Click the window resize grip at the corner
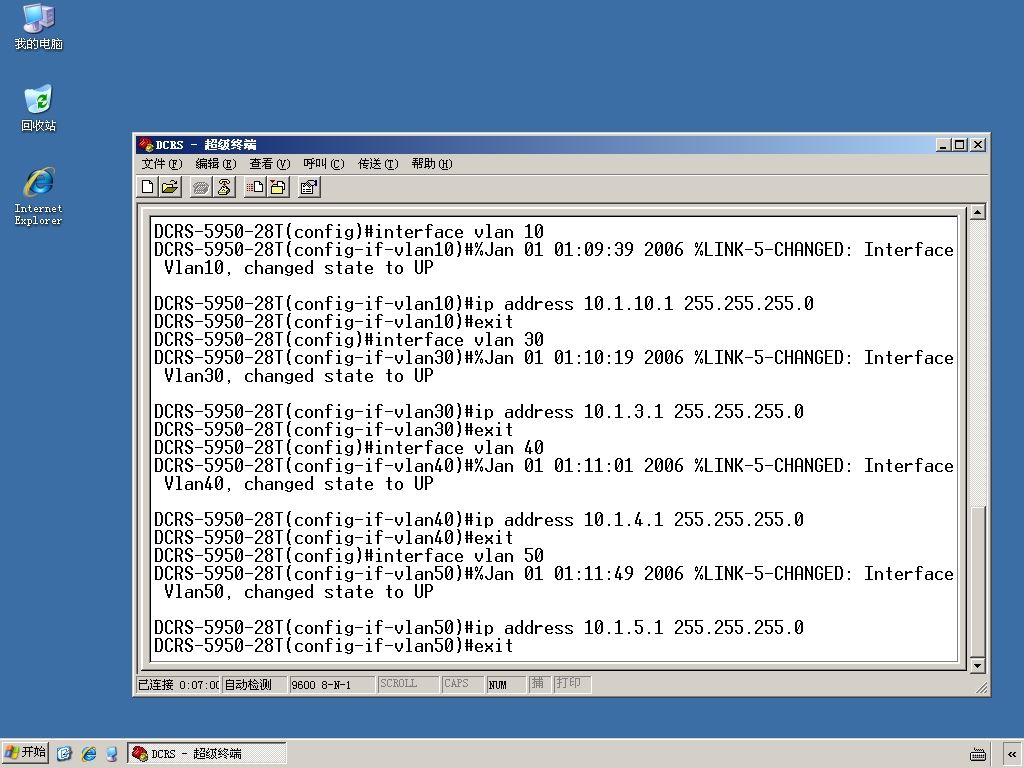1024x768 pixels. click(982, 688)
